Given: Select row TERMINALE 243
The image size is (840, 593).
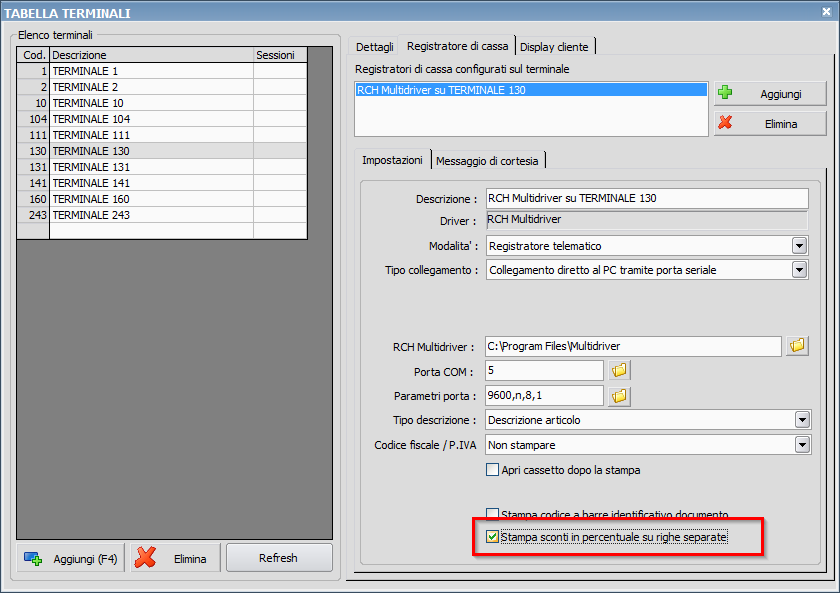Looking at the screenshot, I should pos(162,215).
